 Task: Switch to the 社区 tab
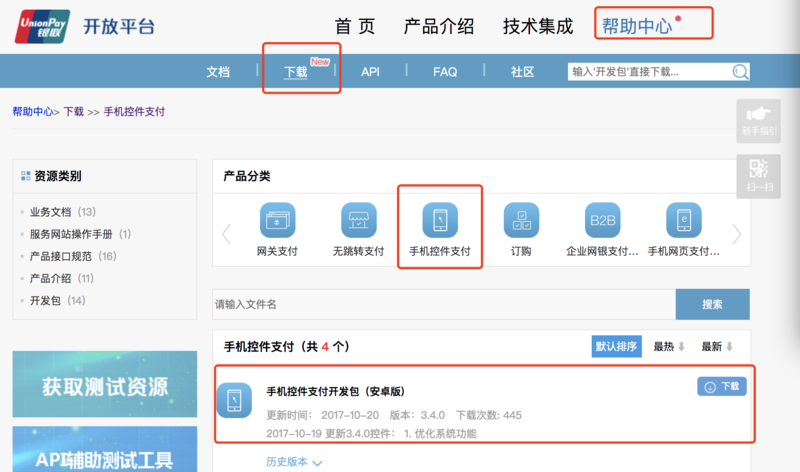522,72
